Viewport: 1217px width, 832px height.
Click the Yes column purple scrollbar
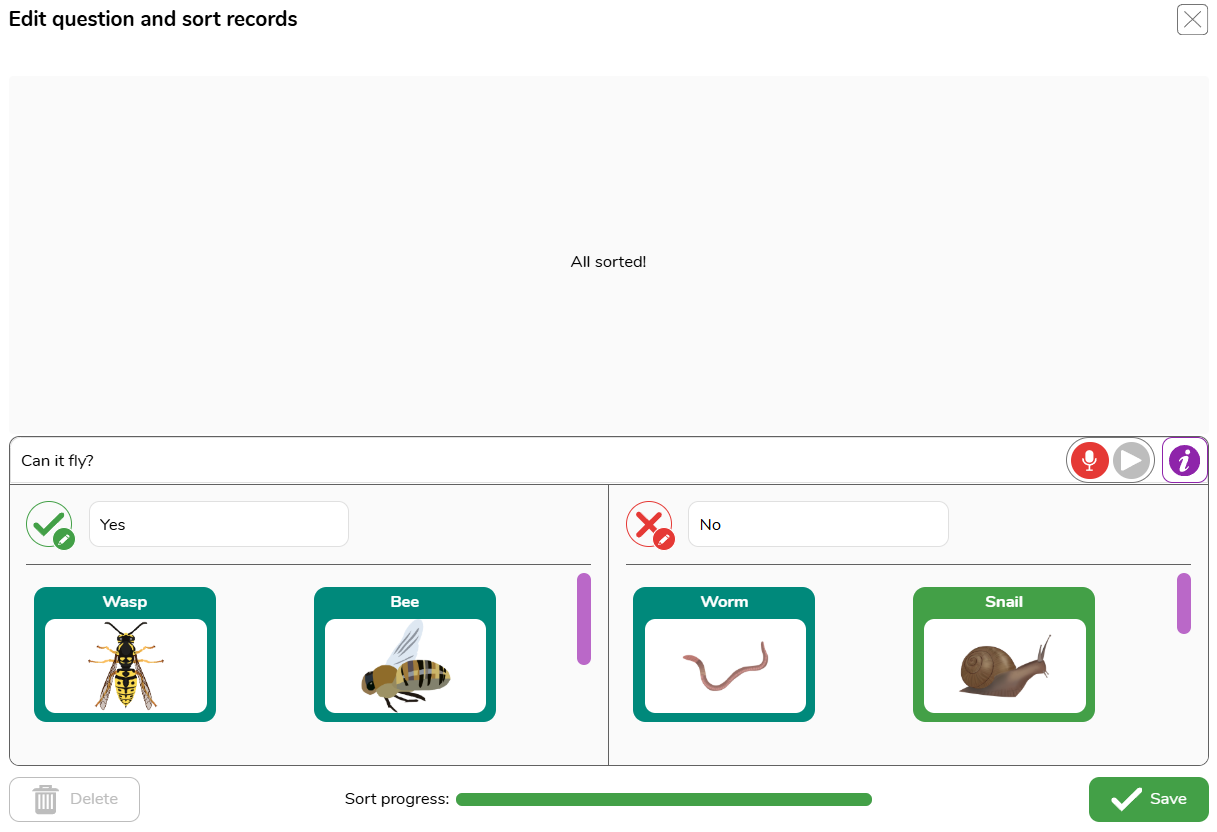point(584,618)
